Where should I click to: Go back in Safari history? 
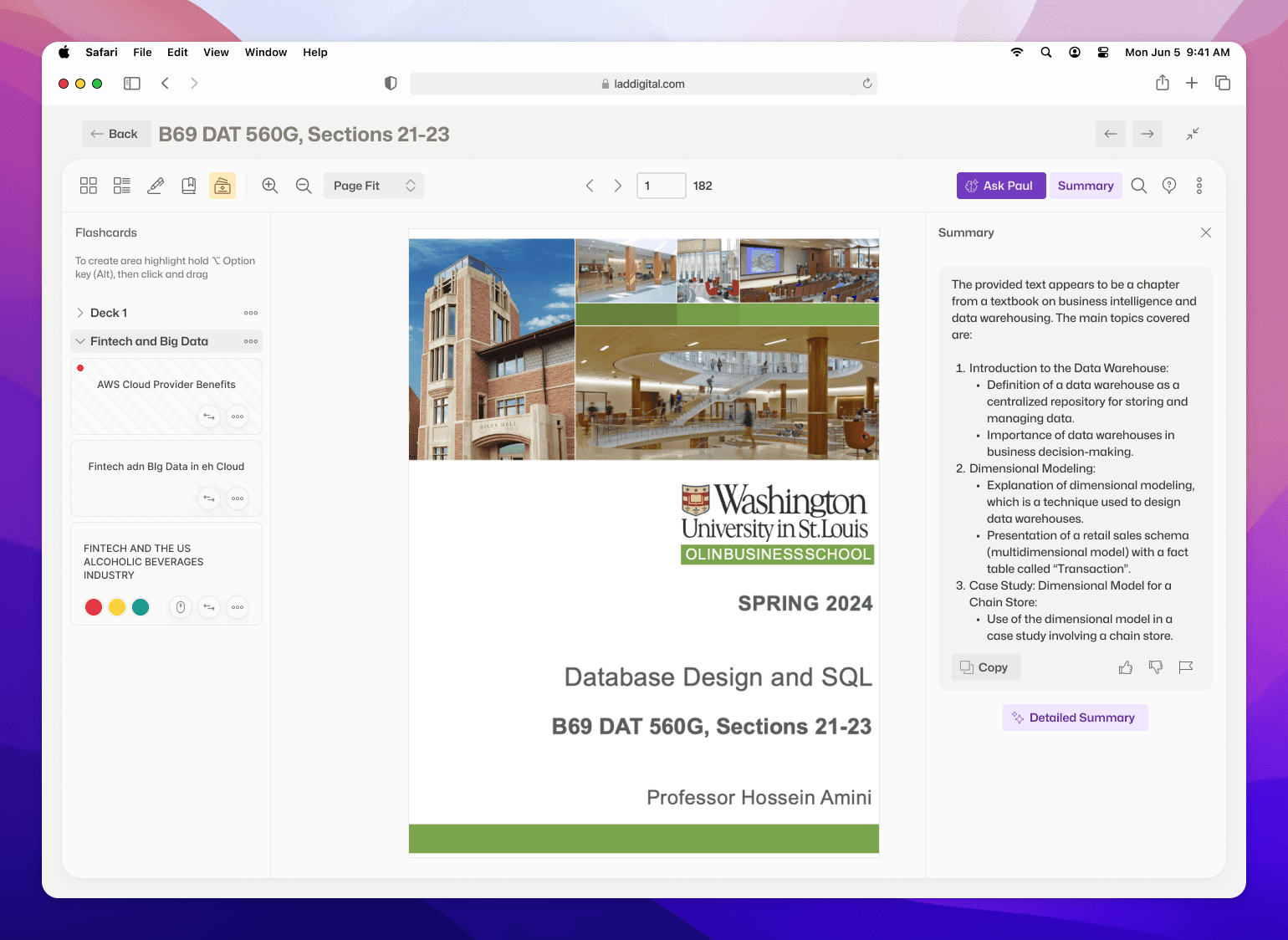click(165, 83)
